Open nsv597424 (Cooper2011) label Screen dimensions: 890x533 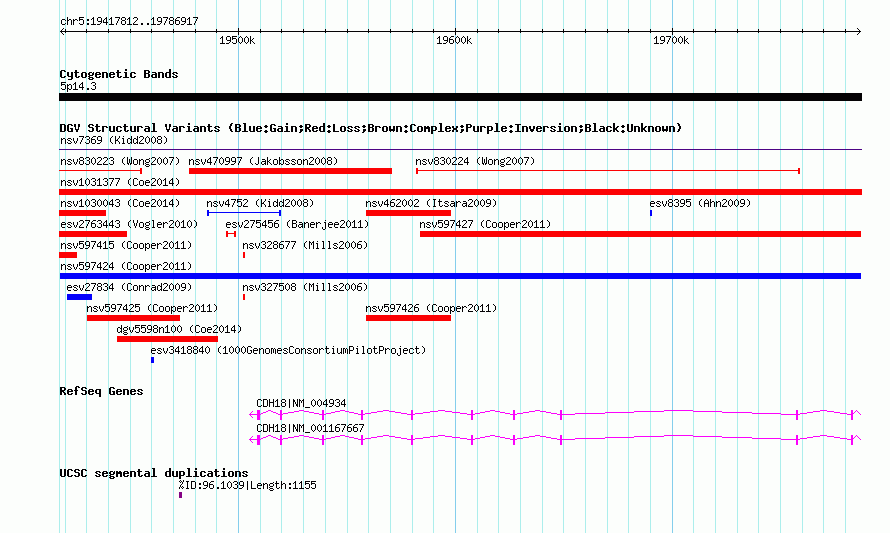coord(126,266)
